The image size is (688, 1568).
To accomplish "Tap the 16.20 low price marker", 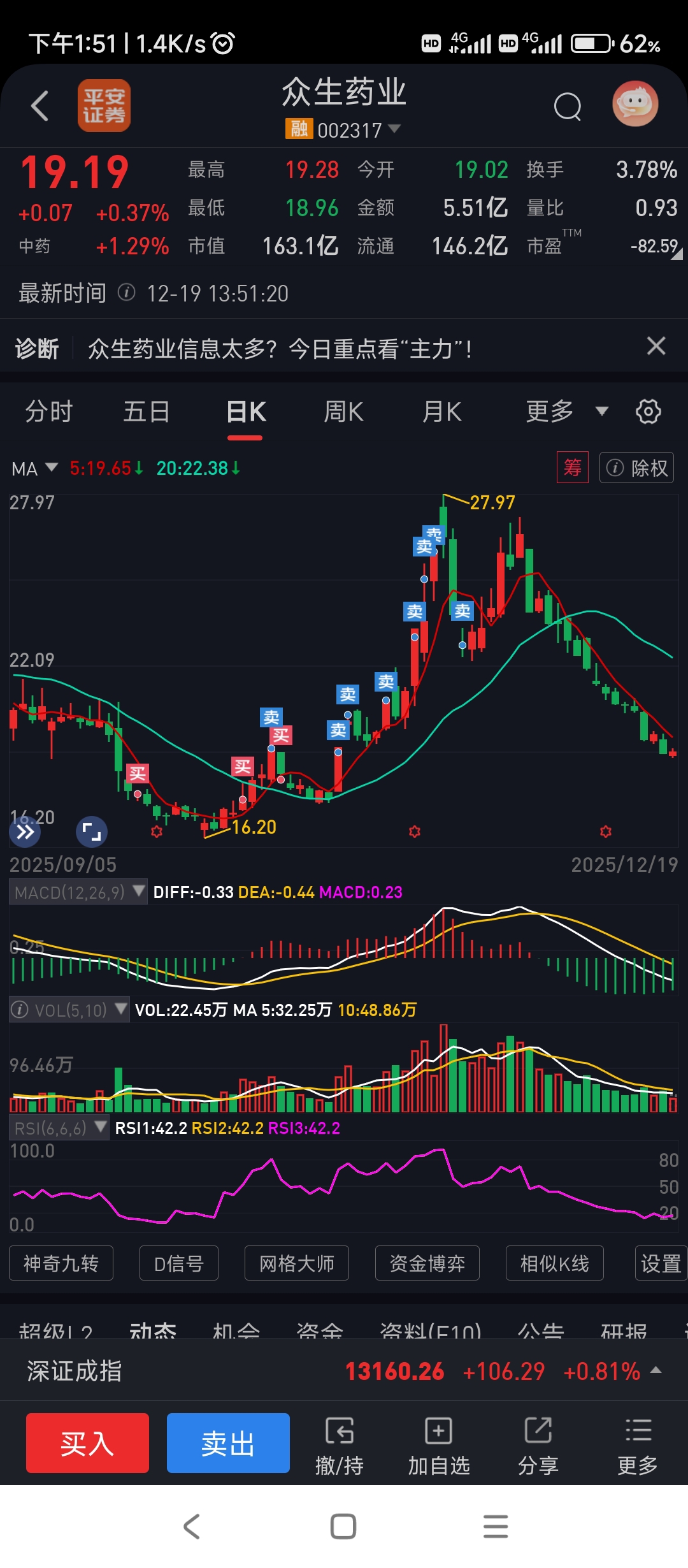I will click(254, 827).
